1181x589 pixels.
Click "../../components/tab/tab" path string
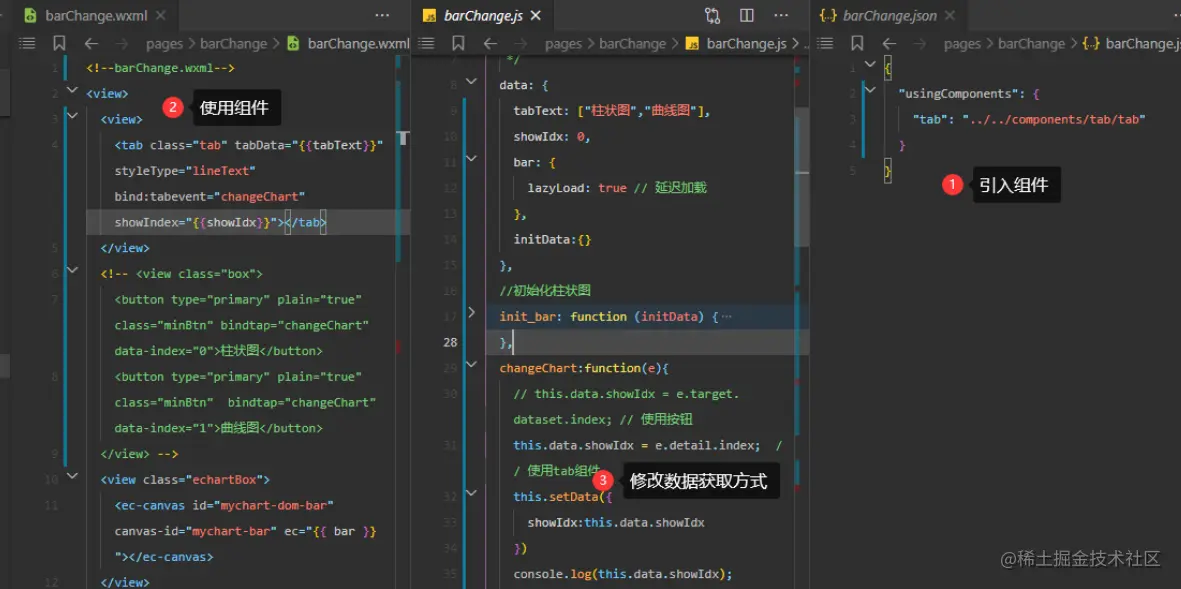click(x=1054, y=119)
